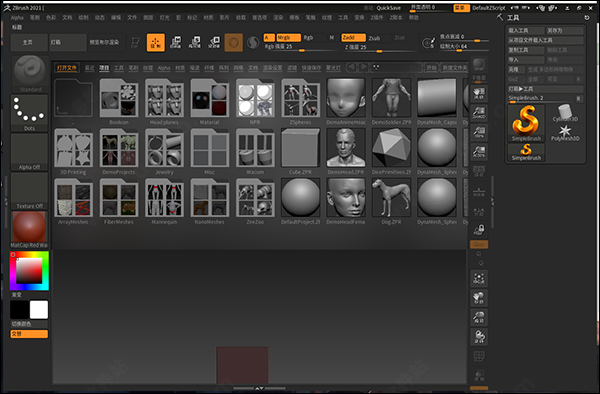Select the Scale mode icon

[x=195, y=42]
